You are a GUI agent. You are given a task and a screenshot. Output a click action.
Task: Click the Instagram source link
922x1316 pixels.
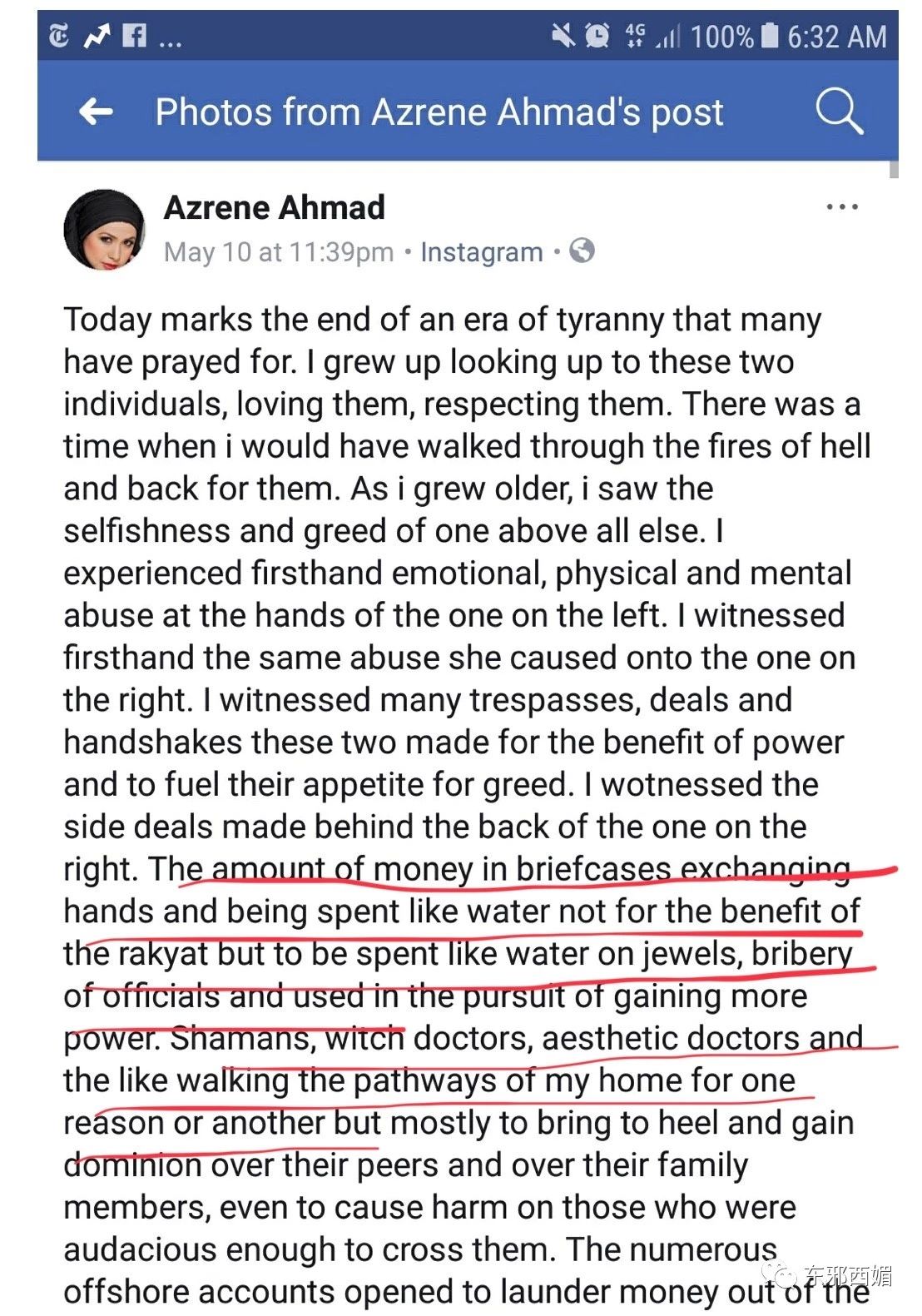tap(481, 251)
